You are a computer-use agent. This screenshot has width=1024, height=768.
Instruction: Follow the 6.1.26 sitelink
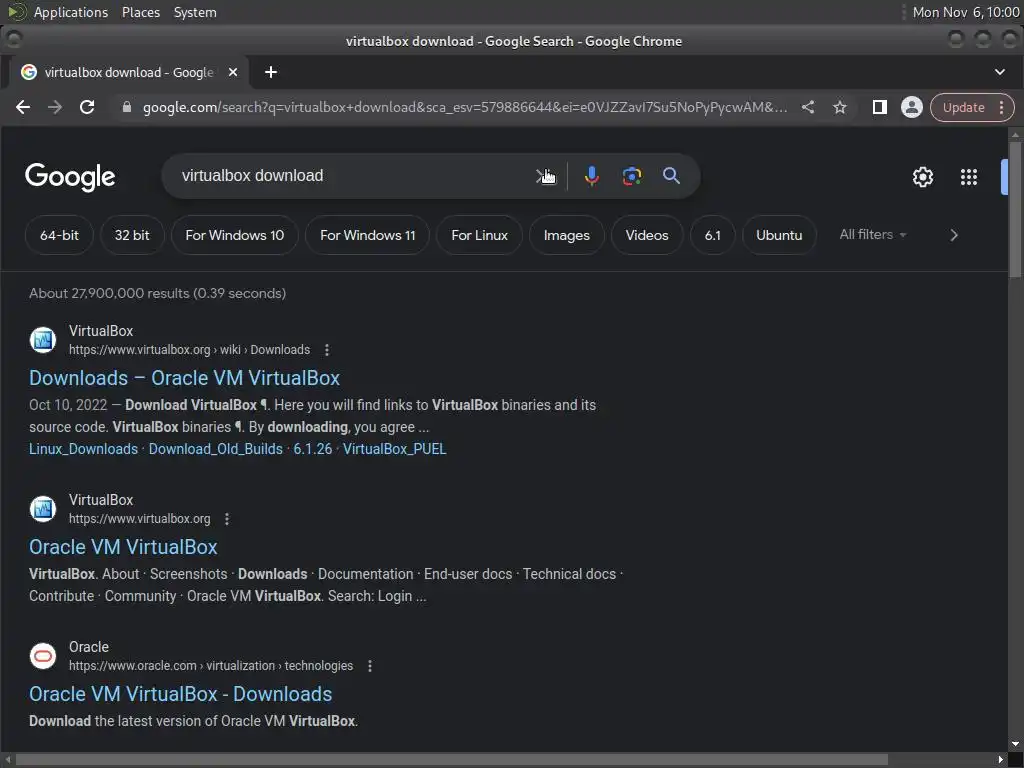(313, 449)
